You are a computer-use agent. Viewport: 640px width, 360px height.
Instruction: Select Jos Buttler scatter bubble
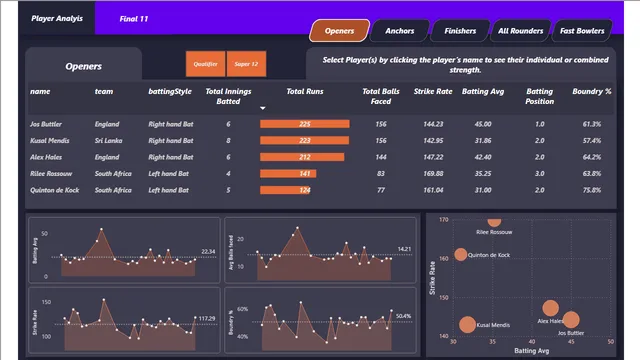571,320
